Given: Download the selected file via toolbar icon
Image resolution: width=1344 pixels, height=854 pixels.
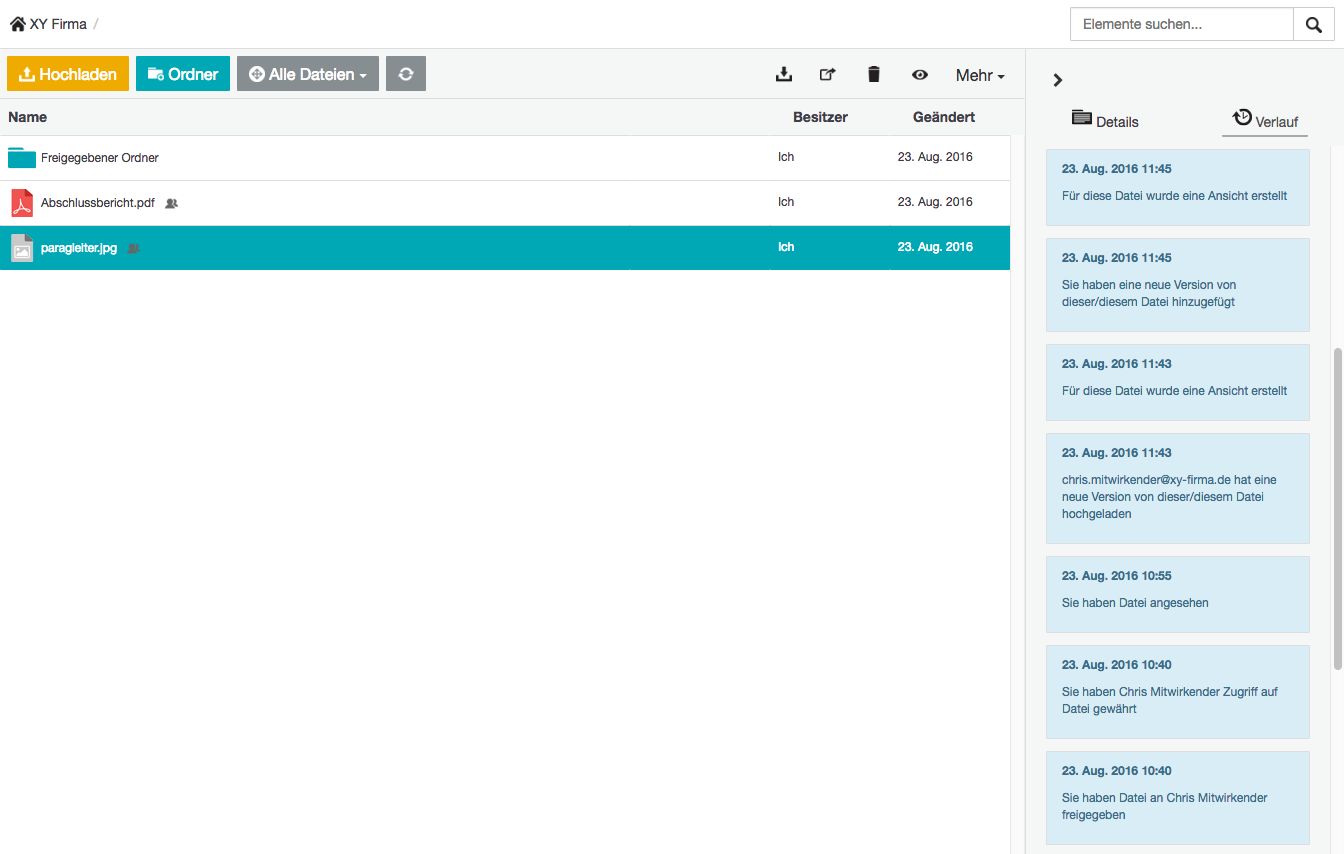Looking at the screenshot, I should [784, 74].
